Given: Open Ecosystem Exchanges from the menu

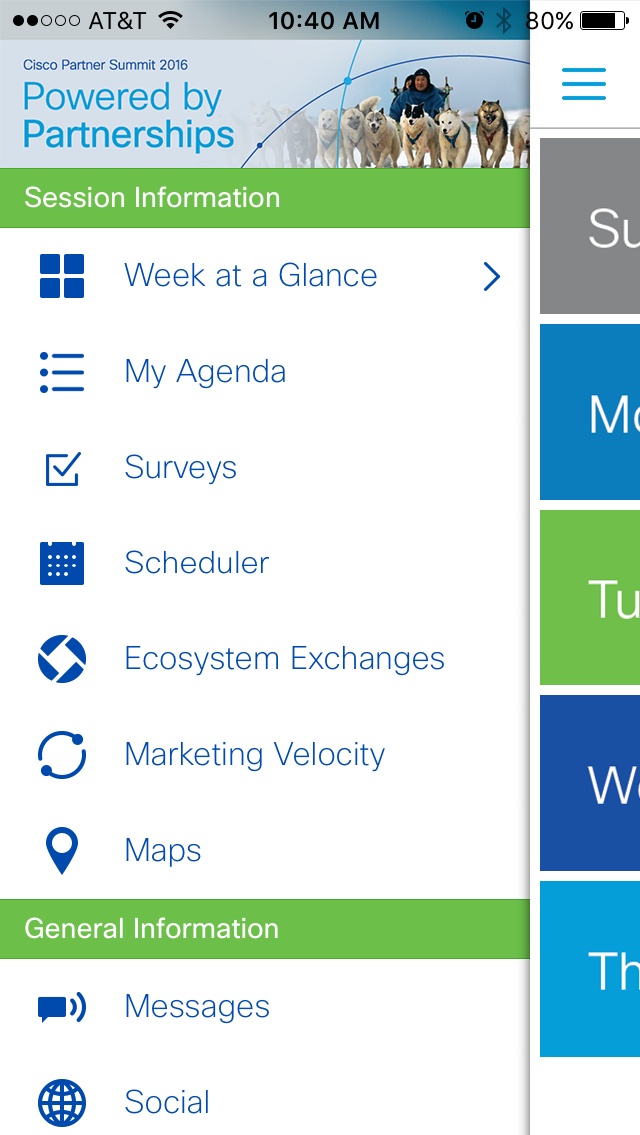Looking at the screenshot, I should pos(284,659).
